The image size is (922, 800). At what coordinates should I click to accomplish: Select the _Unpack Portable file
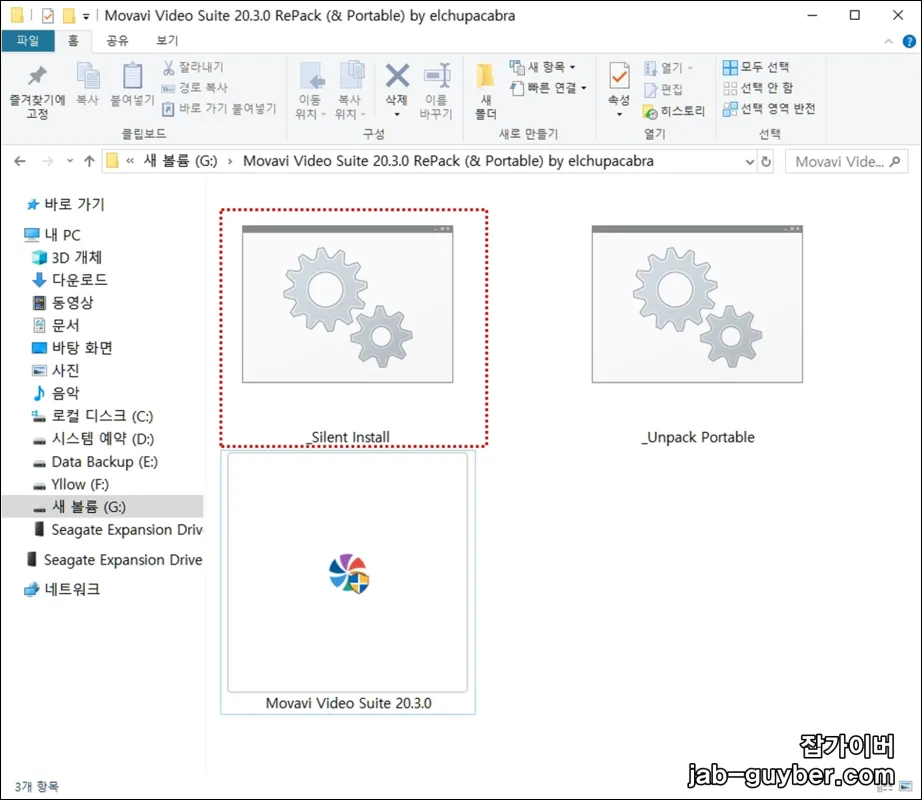tap(697, 336)
